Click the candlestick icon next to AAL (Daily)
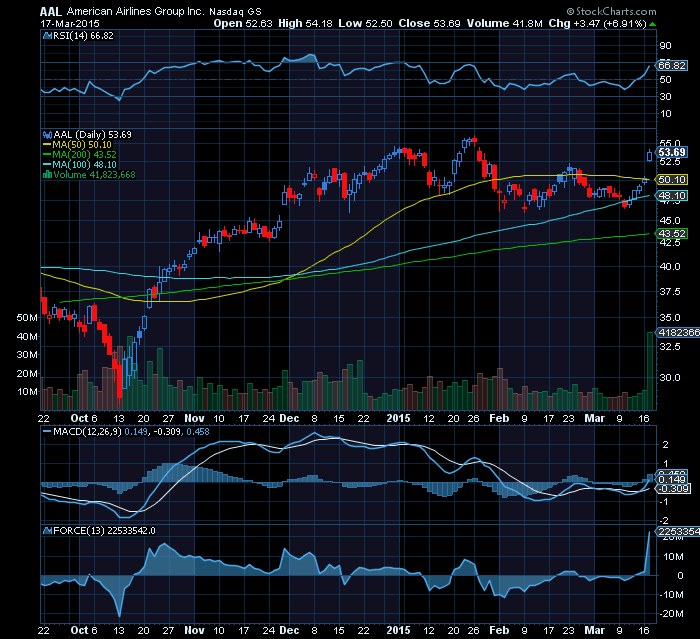700x639 pixels. (47, 134)
